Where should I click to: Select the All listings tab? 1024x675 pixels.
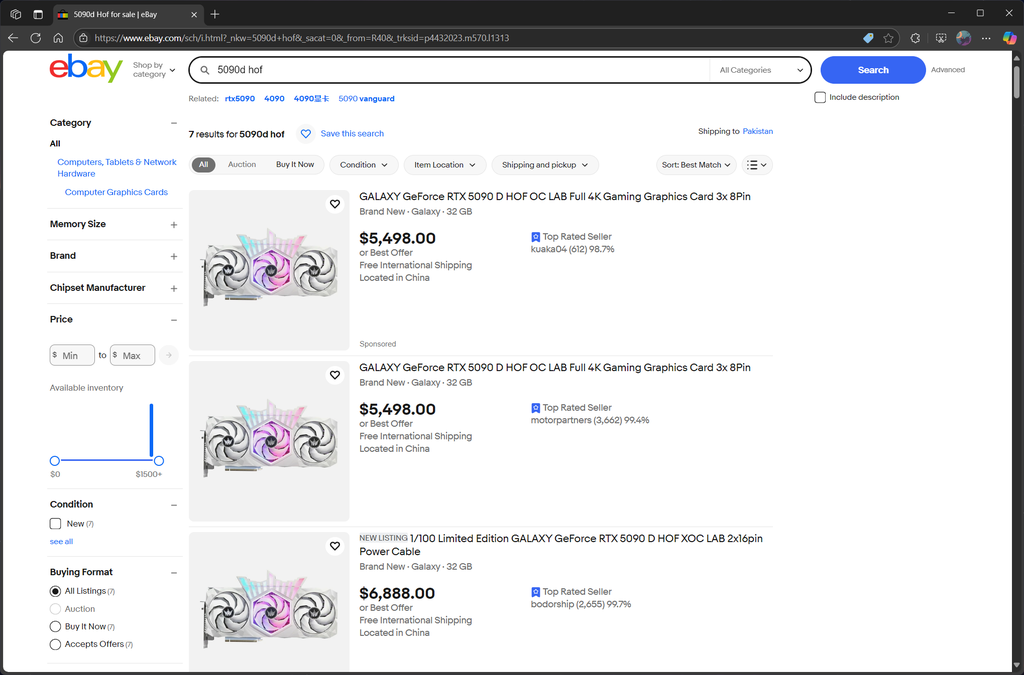pos(204,165)
